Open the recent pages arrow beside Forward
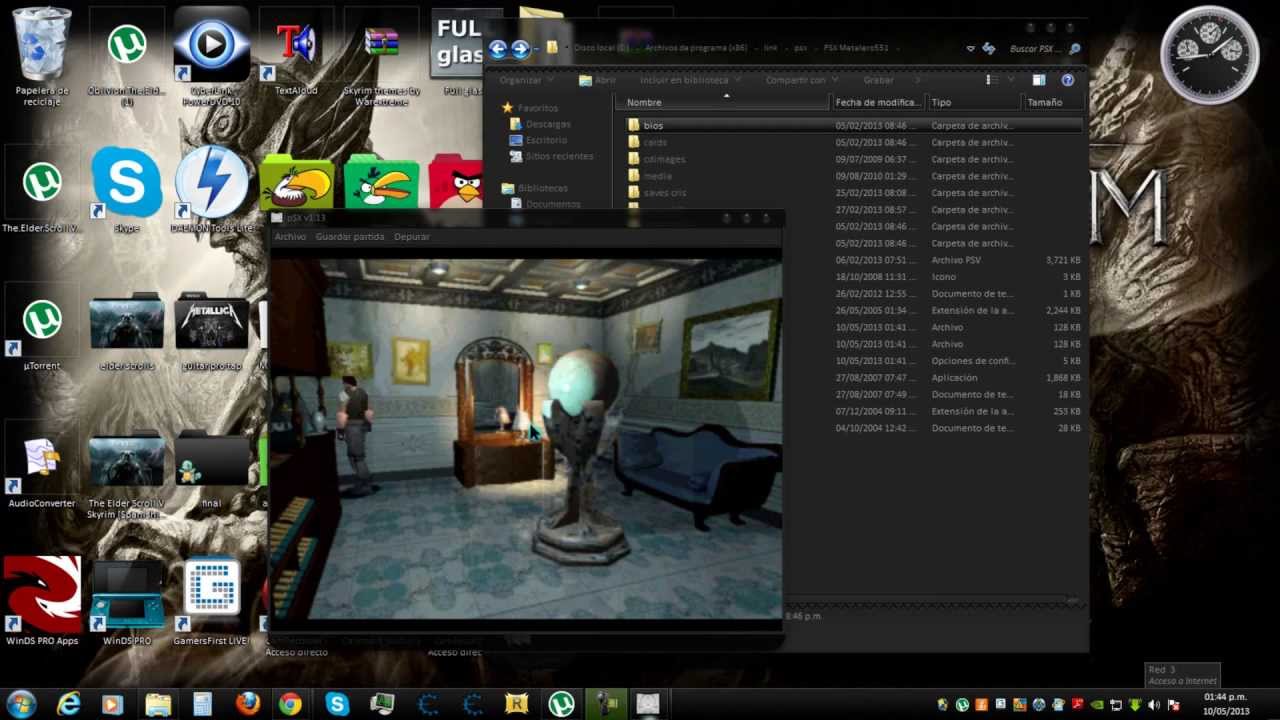The width and height of the screenshot is (1280, 720). coord(537,48)
